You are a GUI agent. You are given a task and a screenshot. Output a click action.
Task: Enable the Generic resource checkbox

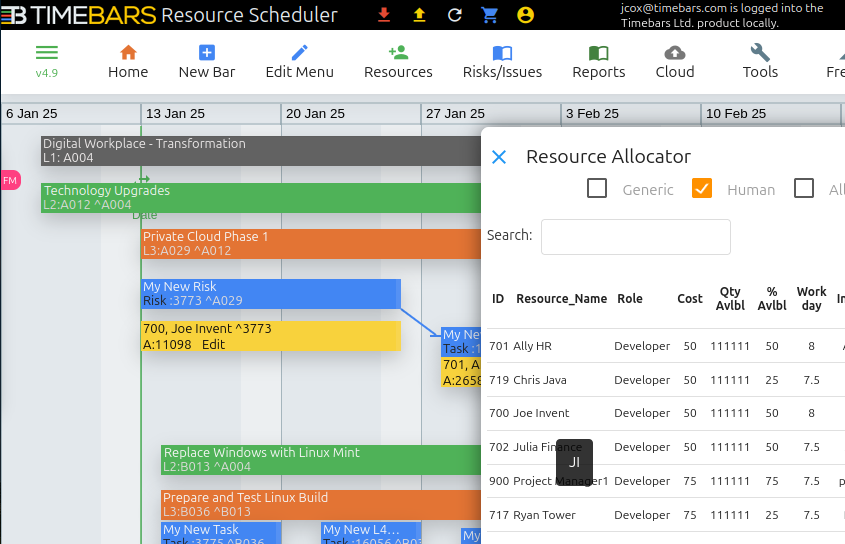pyautogui.click(x=597, y=189)
